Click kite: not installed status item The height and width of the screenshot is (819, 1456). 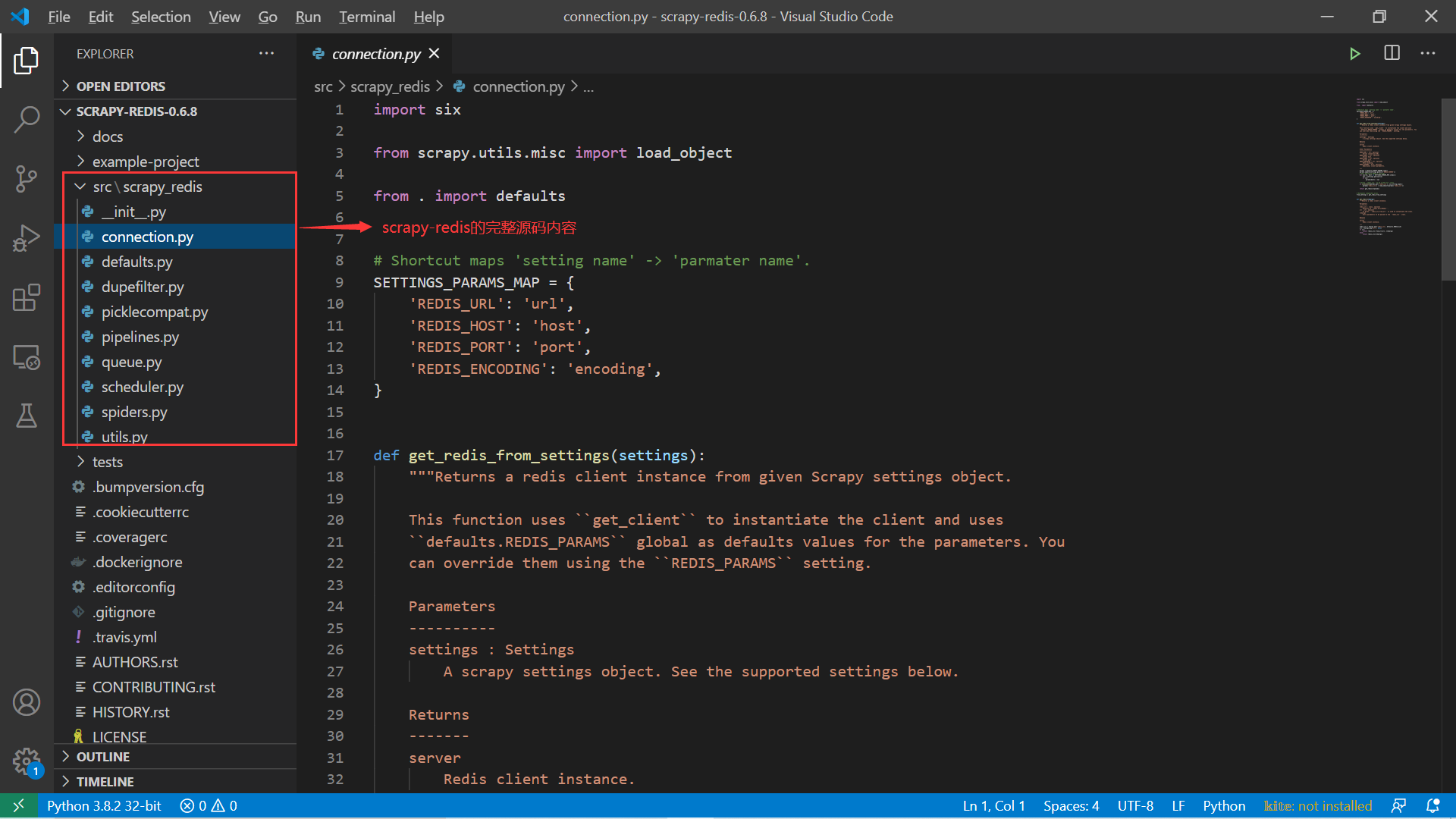click(x=1318, y=805)
